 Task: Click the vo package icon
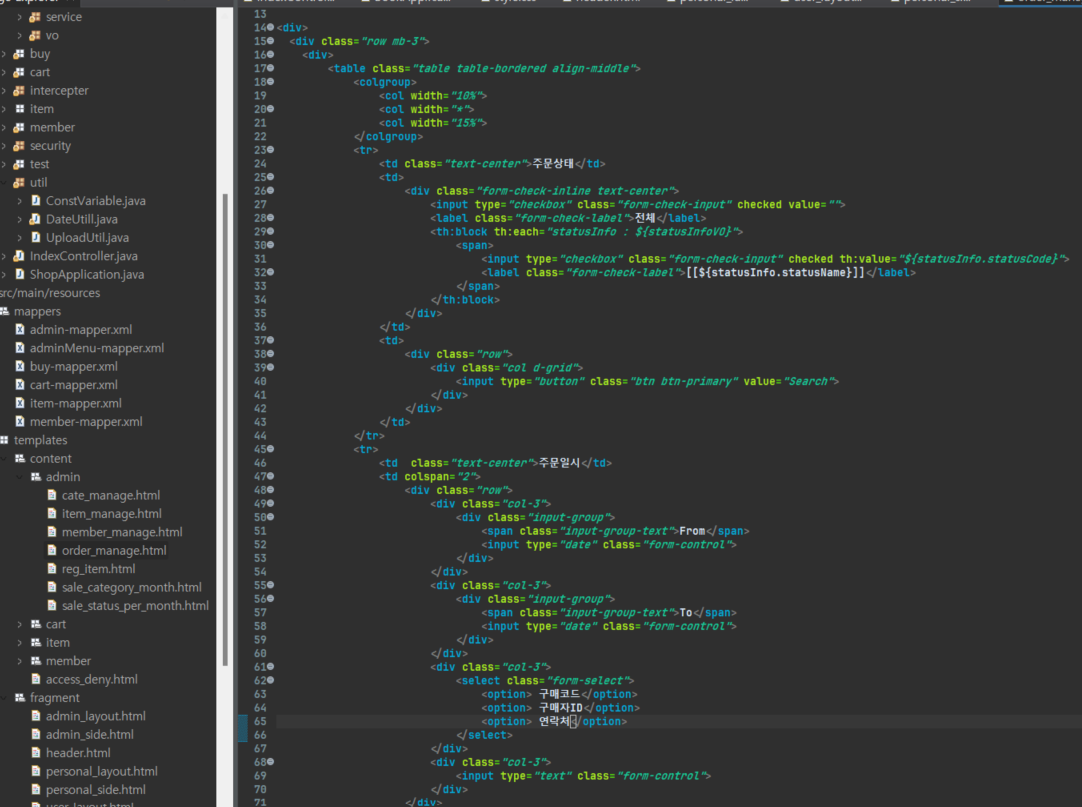(35, 36)
